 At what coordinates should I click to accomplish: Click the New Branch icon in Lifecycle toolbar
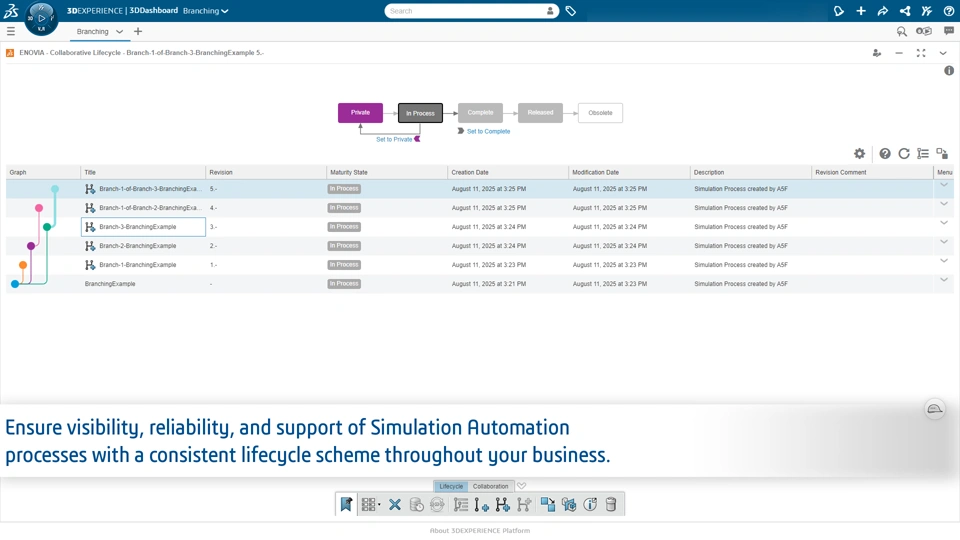(x=503, y=504)
